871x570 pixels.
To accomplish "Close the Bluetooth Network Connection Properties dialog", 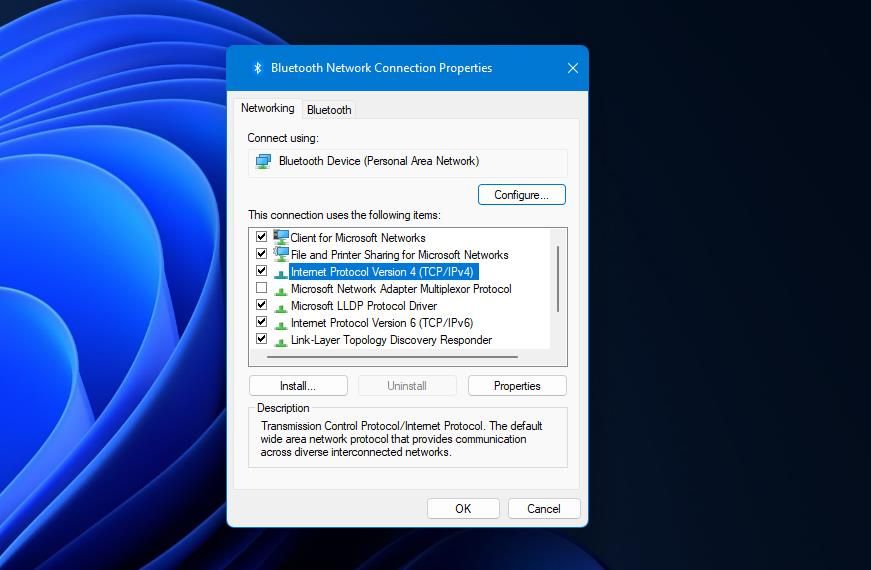I will tap(573, 68).
